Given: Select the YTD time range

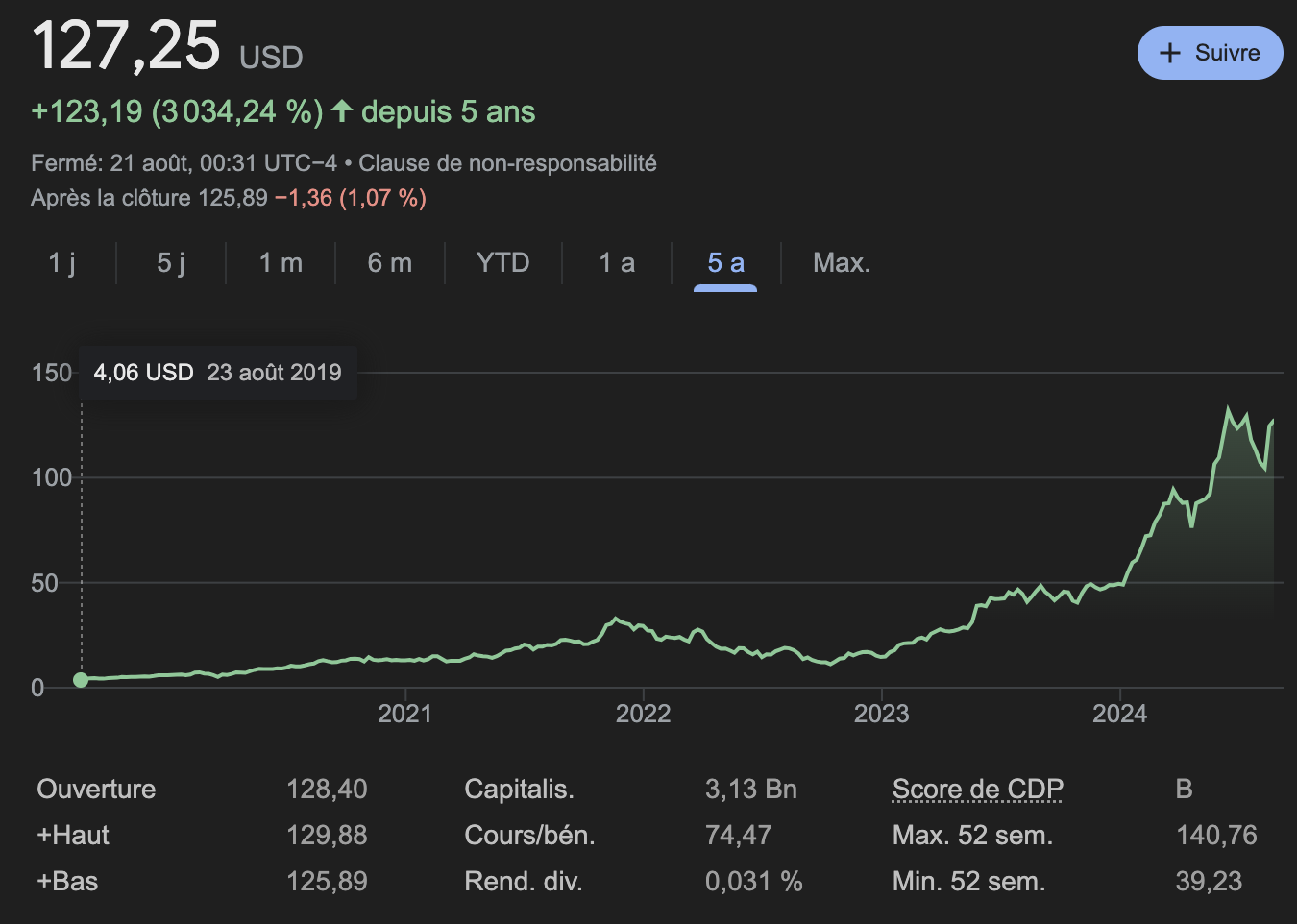Looking at the screenshot, I should [502, 262].
